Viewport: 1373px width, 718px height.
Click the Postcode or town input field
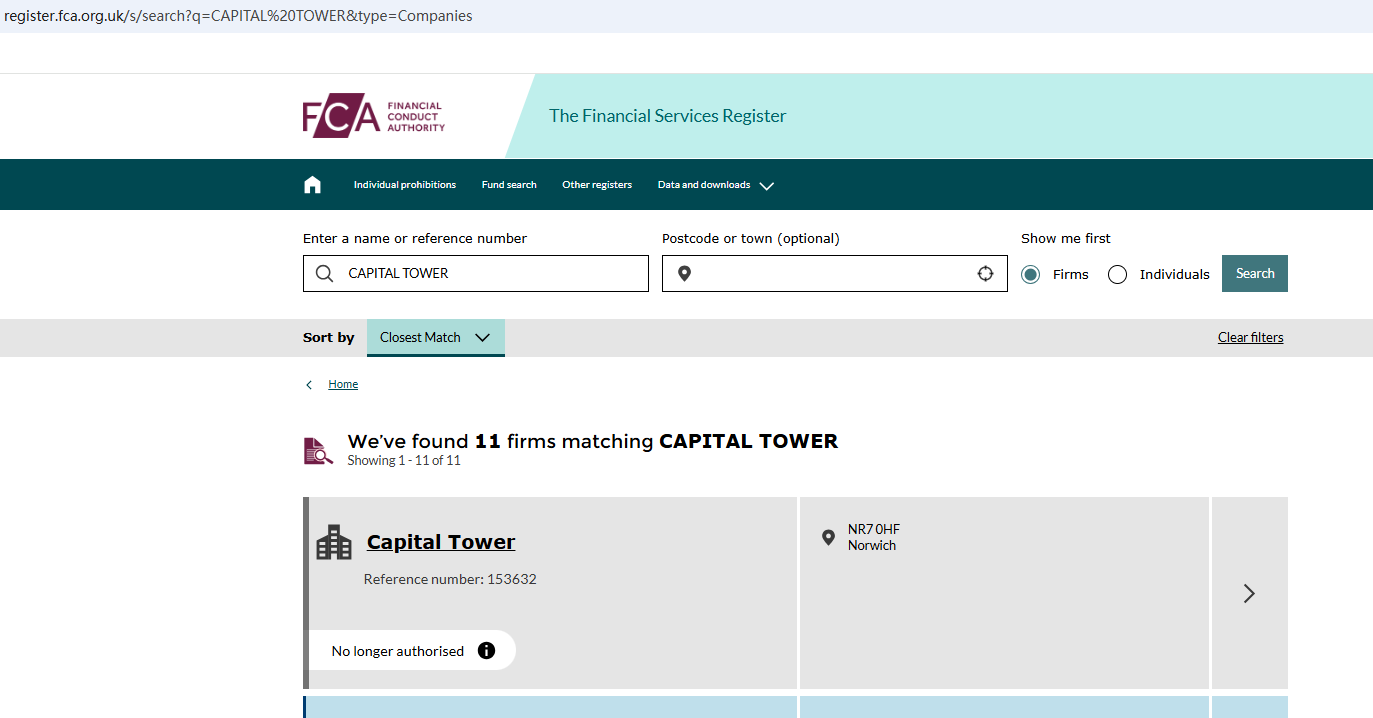pyautogui.click(x=832, y=274)
